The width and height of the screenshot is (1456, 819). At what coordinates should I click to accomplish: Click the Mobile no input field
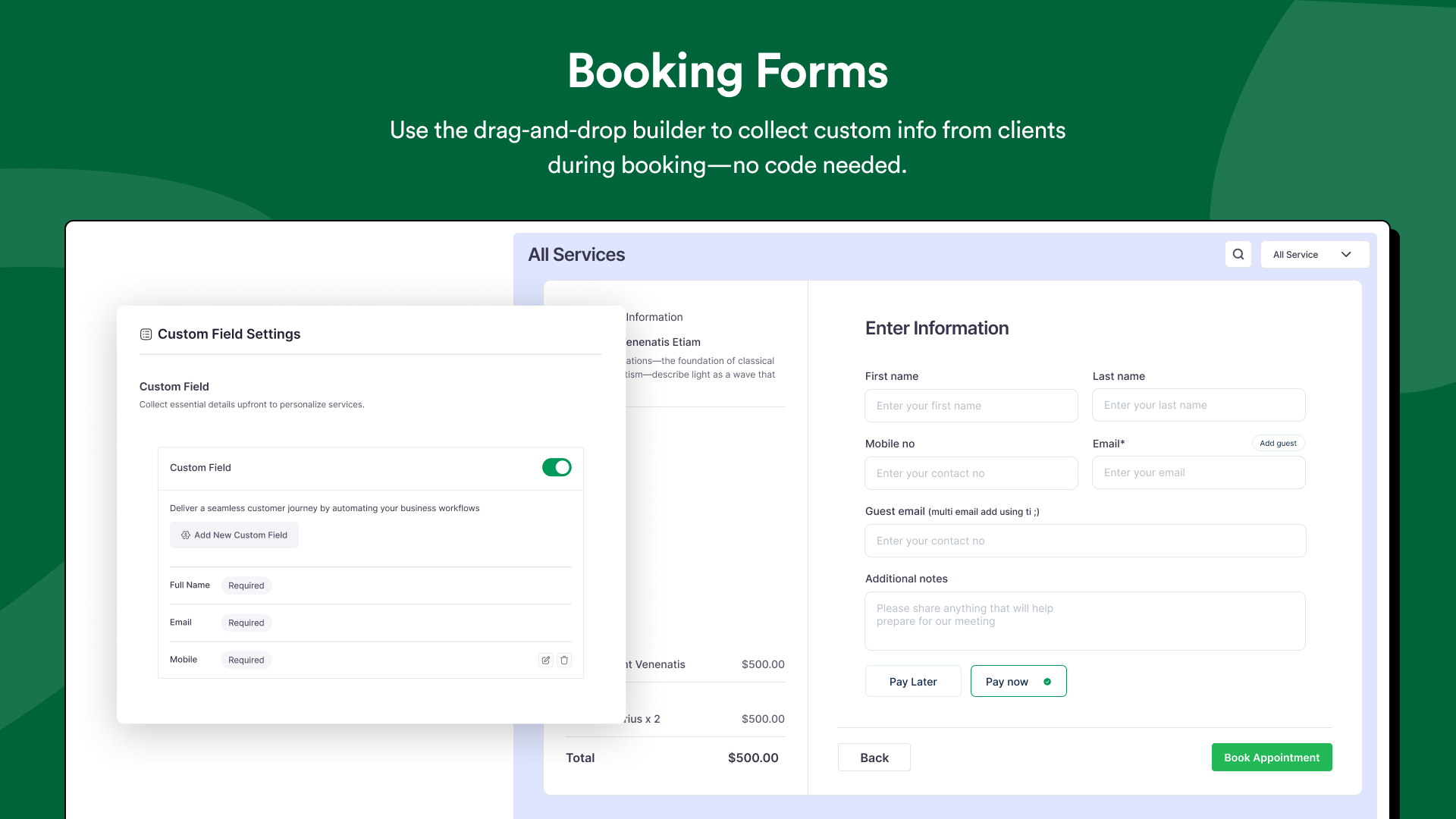click(x=971, y=473)
